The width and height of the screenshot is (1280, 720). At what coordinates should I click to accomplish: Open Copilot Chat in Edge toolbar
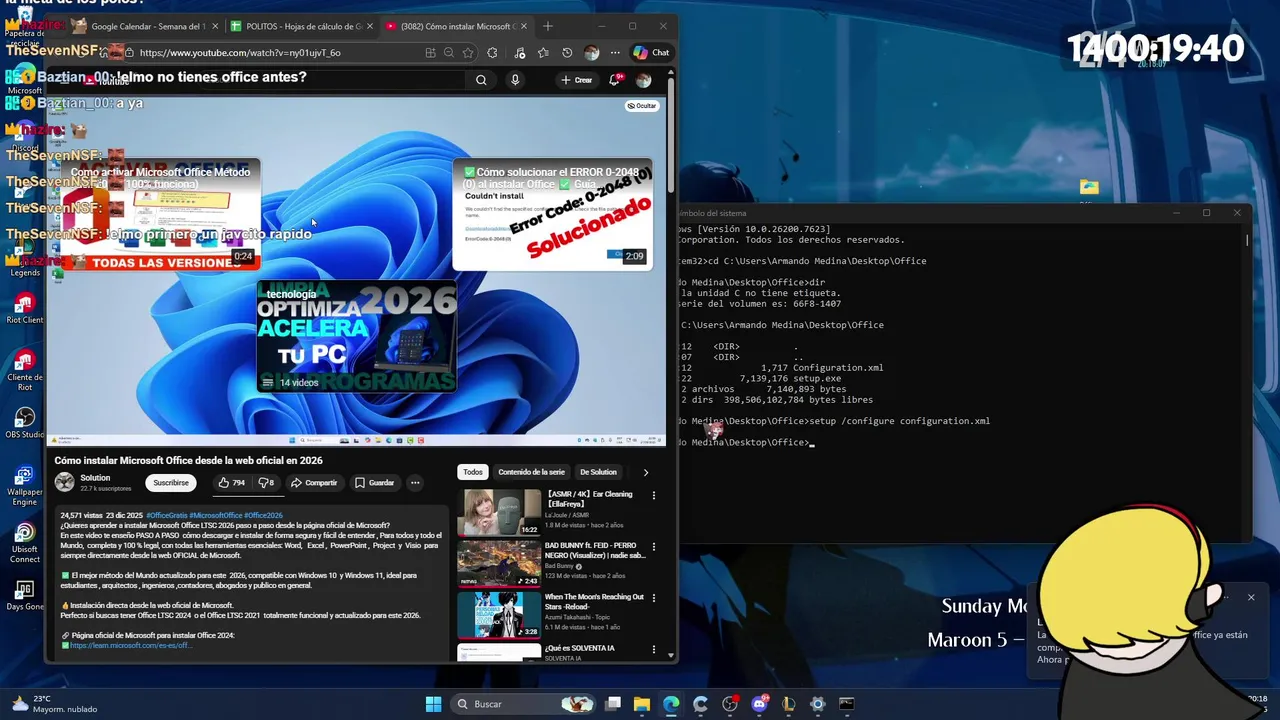pos(651,53)
